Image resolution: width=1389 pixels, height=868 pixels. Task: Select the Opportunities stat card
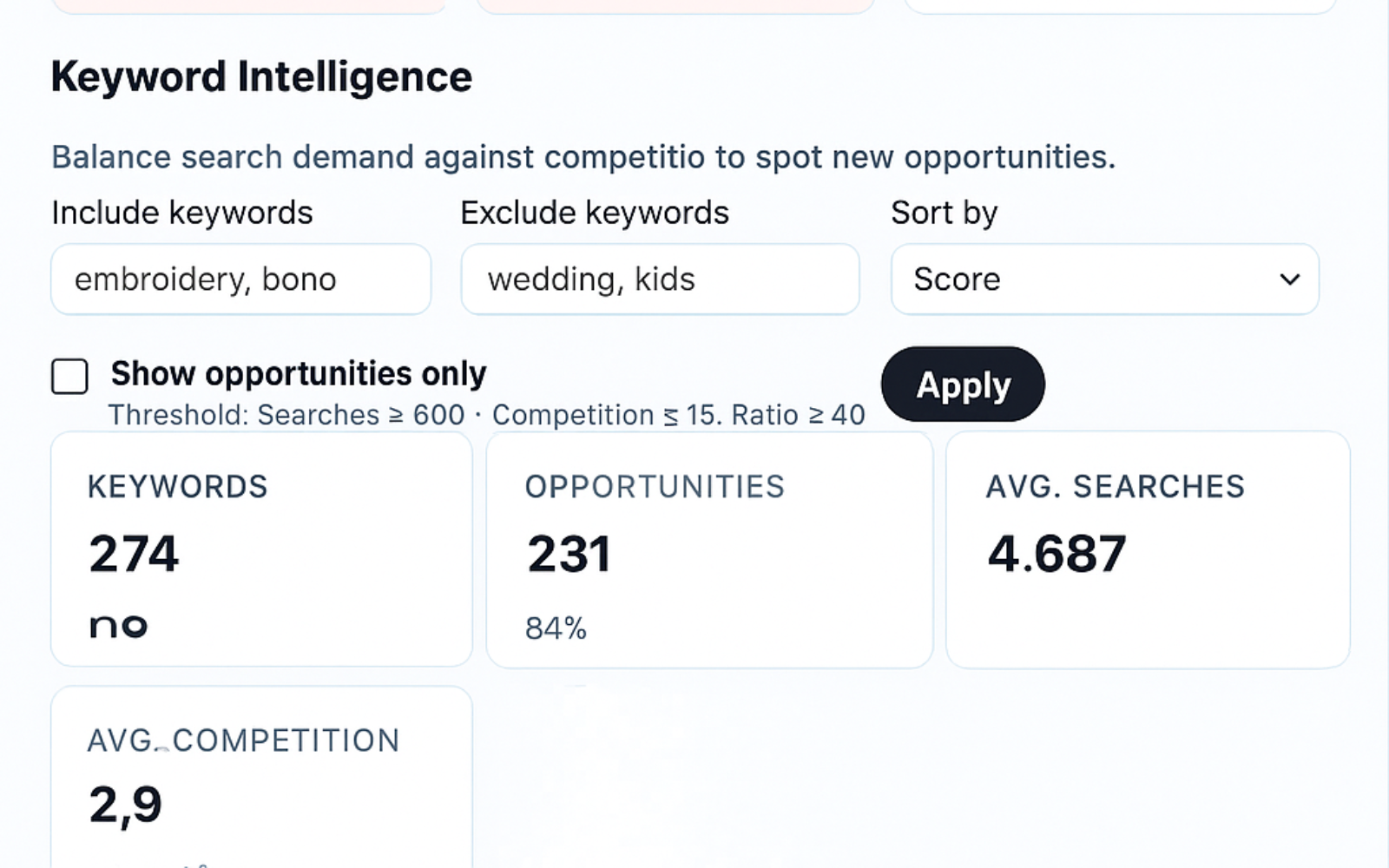[709, 549]
